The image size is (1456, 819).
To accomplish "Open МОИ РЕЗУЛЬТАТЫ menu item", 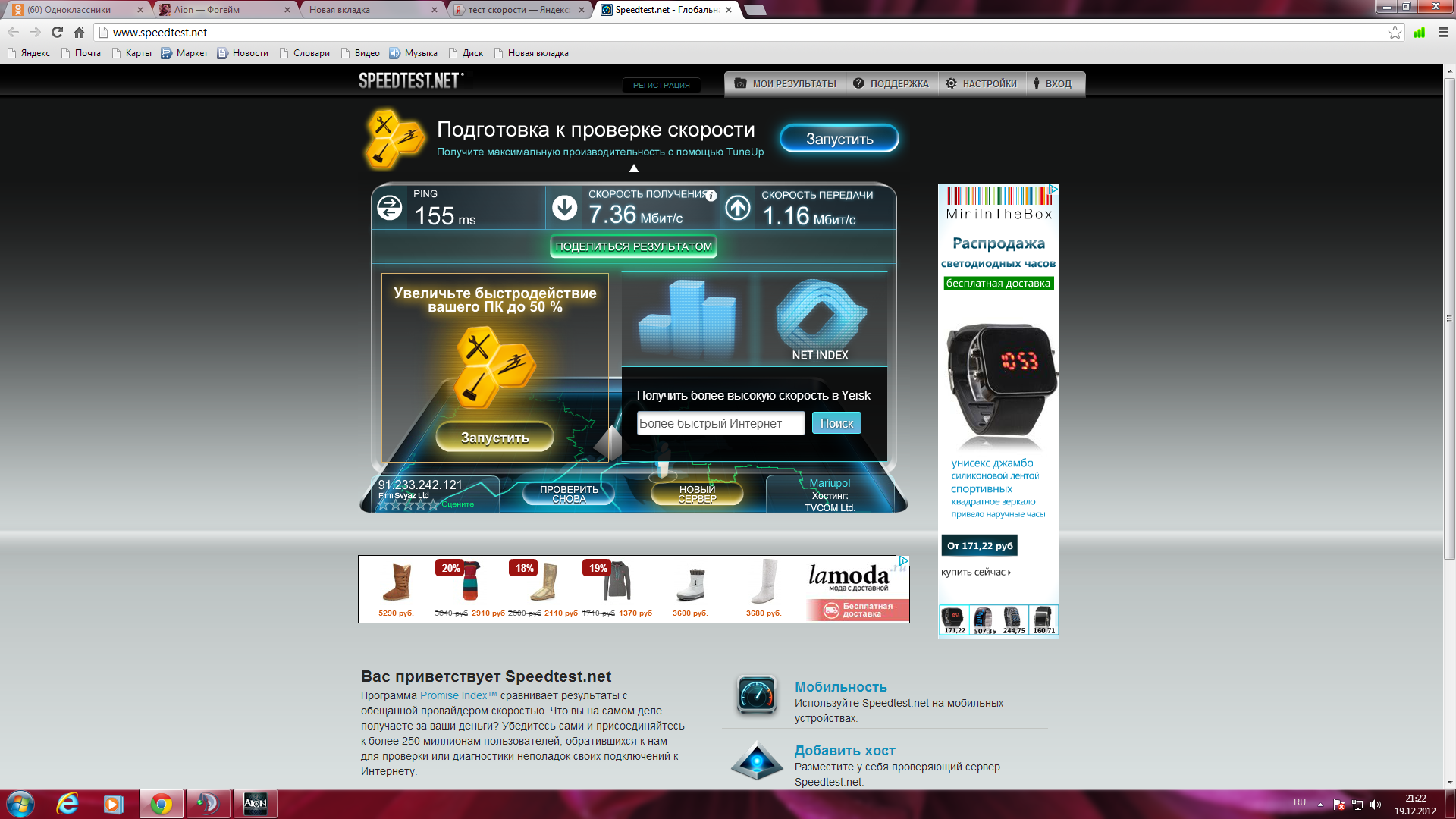I will [786, 83].
